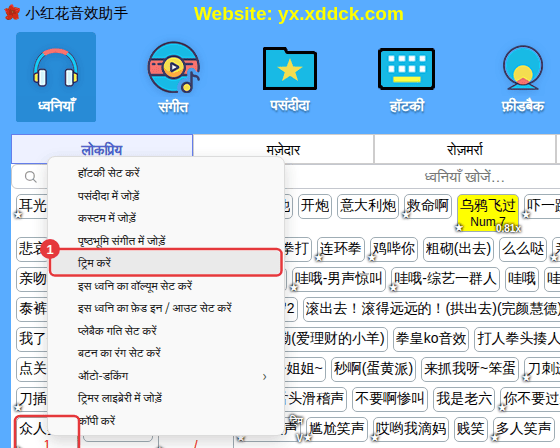
Task: Play the 刀插 sound button
Action: [x=32, y=399]
